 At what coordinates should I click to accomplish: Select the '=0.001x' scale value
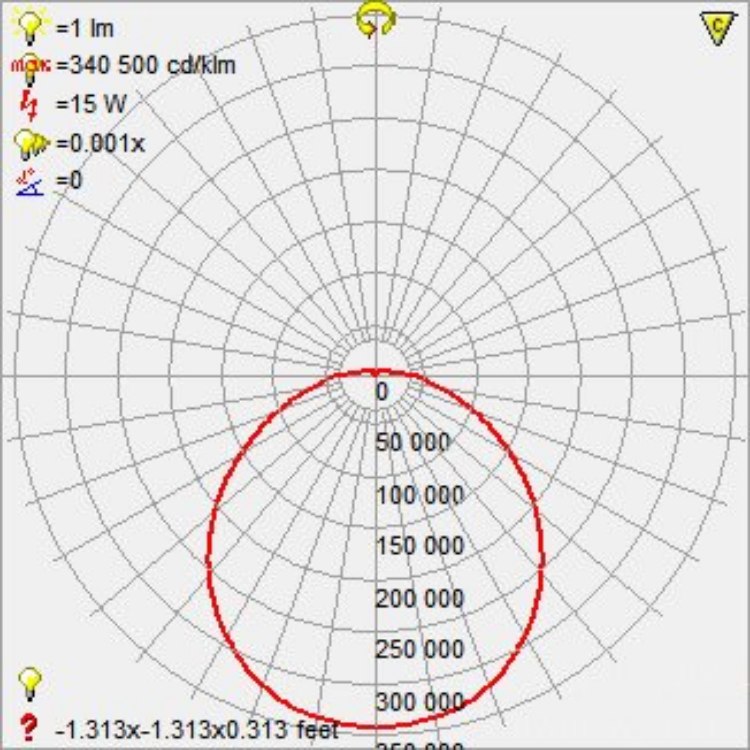click(100, 143)
